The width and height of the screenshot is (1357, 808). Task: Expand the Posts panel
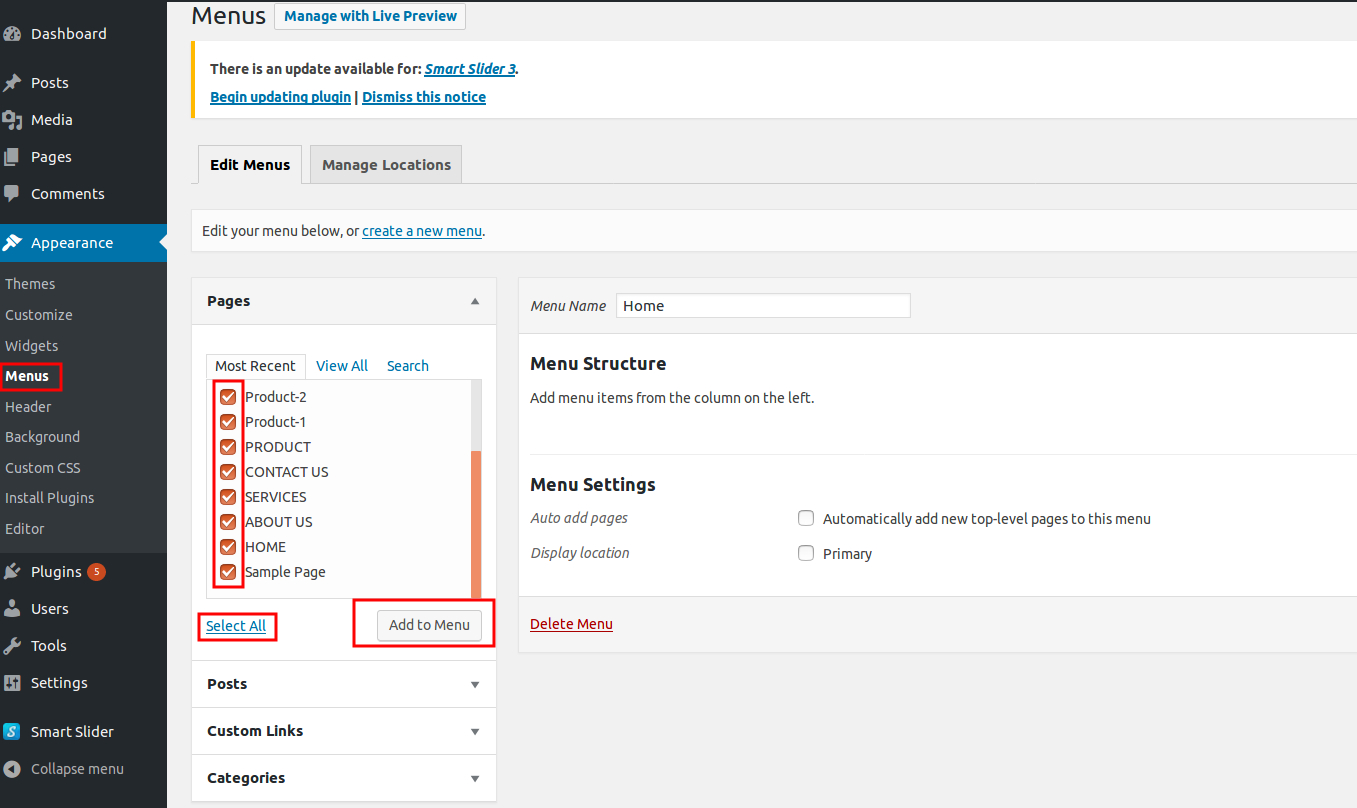tap(343, 683)
